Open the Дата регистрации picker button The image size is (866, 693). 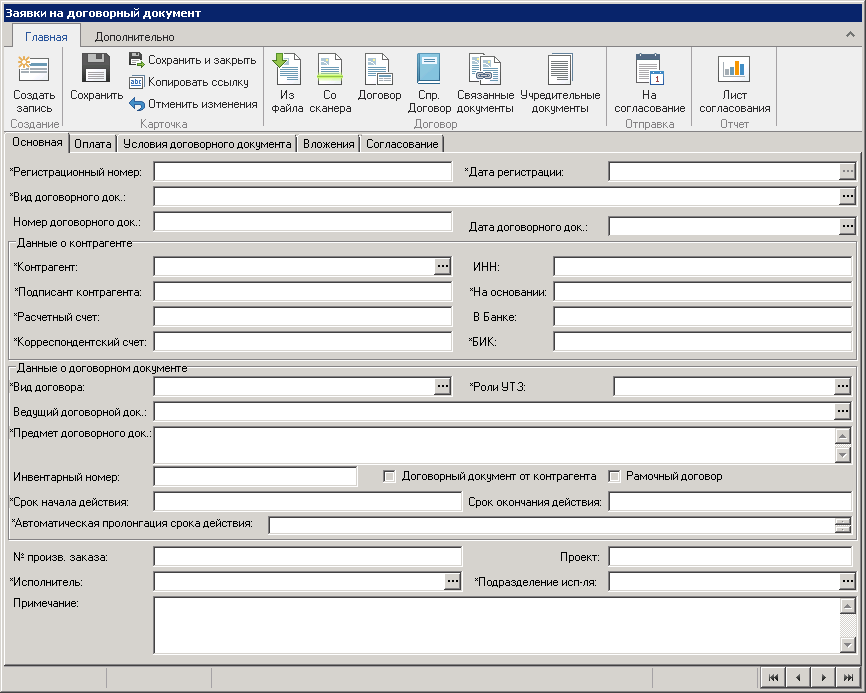click(x=847, y=172)
